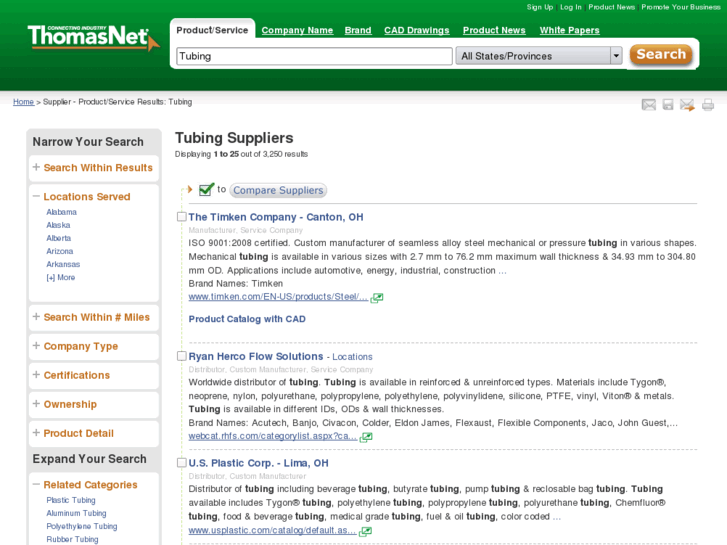Open the www.timken.com product link
727x545 pixels.
(278, 297)
